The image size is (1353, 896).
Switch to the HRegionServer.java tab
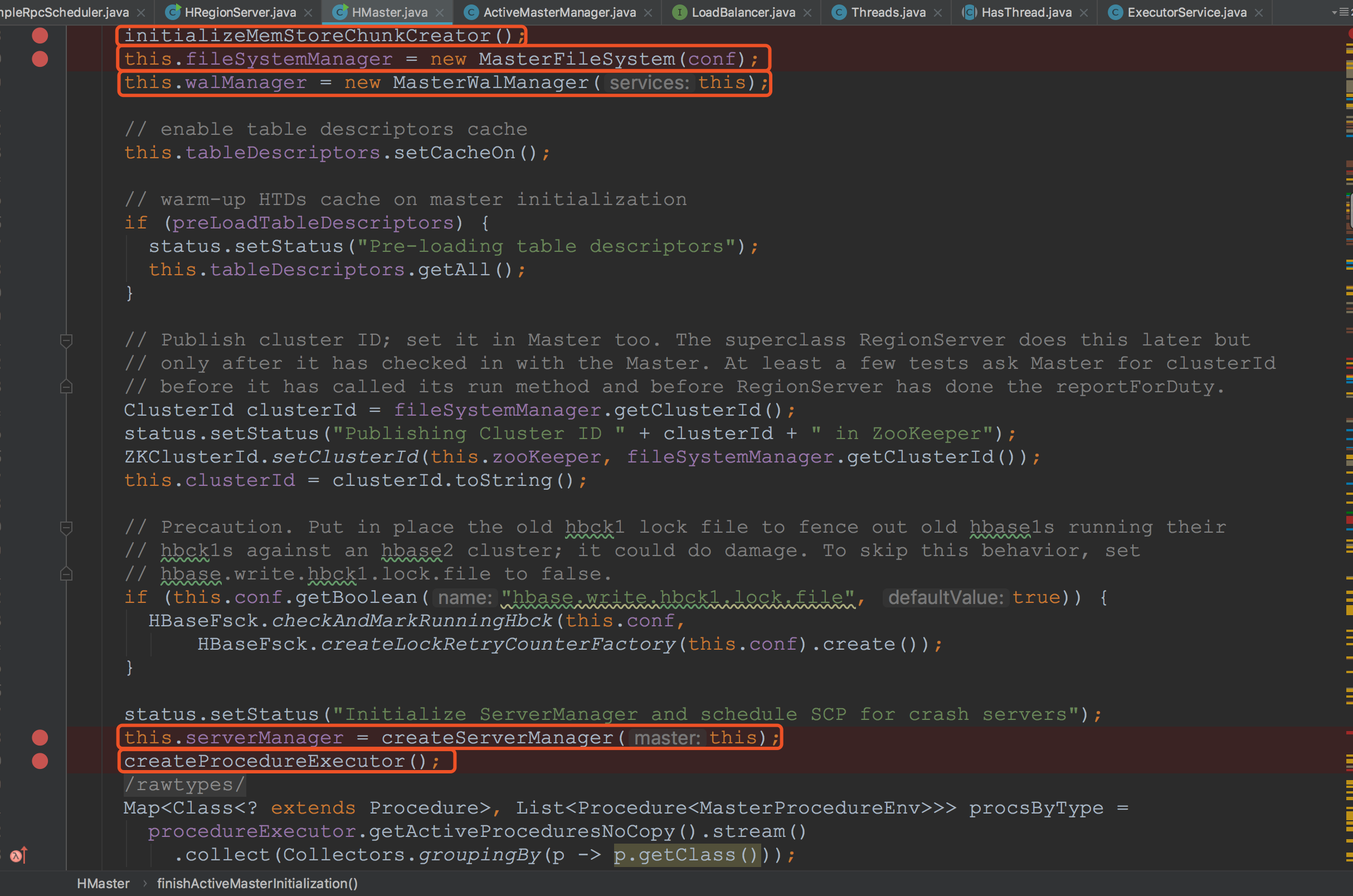point(240,12)
